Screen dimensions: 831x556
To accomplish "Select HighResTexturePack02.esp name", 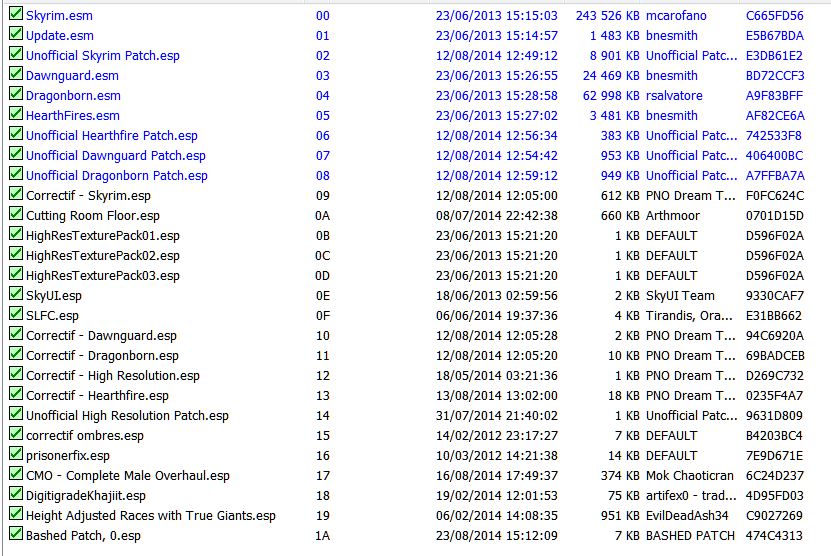I will (x=103, y=256).
